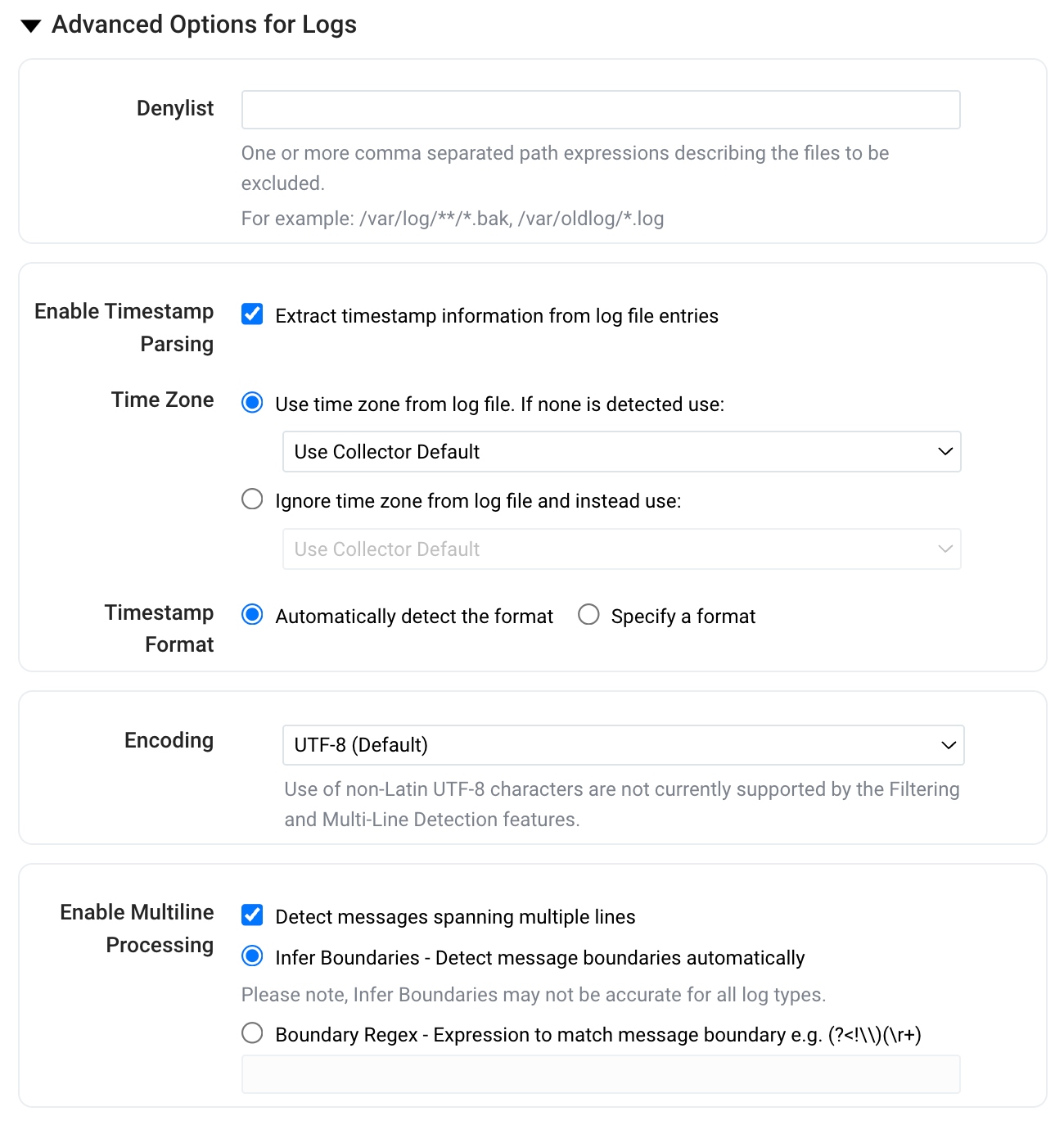Select the Boundary Regex option
This screenshot has height=1125, width=1064.
251,1033
